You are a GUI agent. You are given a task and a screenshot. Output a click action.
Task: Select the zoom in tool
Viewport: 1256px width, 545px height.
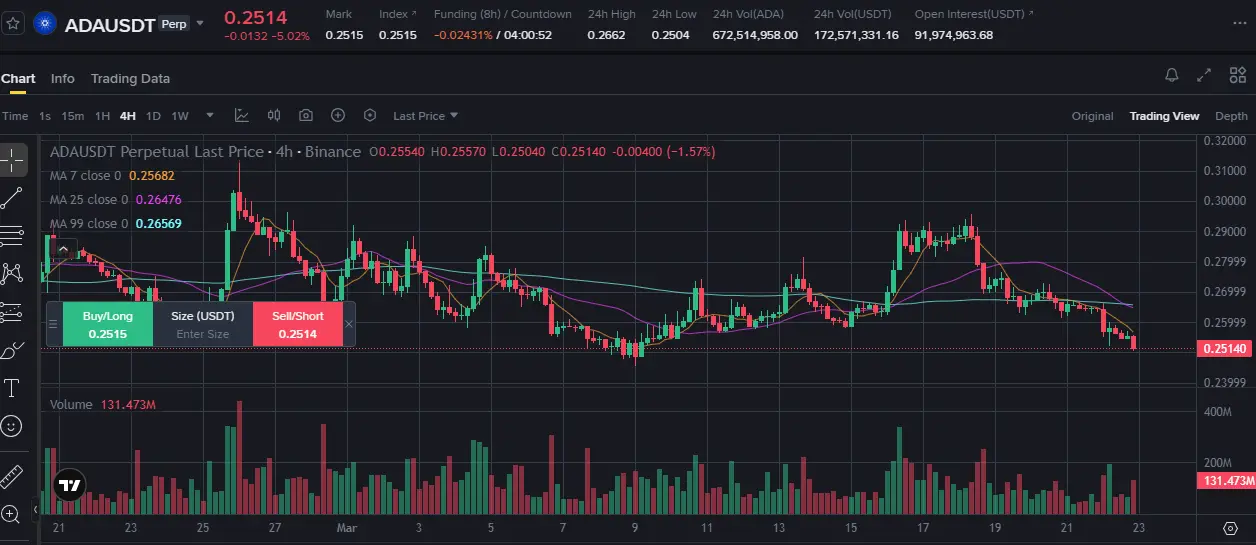coord(13,514)
